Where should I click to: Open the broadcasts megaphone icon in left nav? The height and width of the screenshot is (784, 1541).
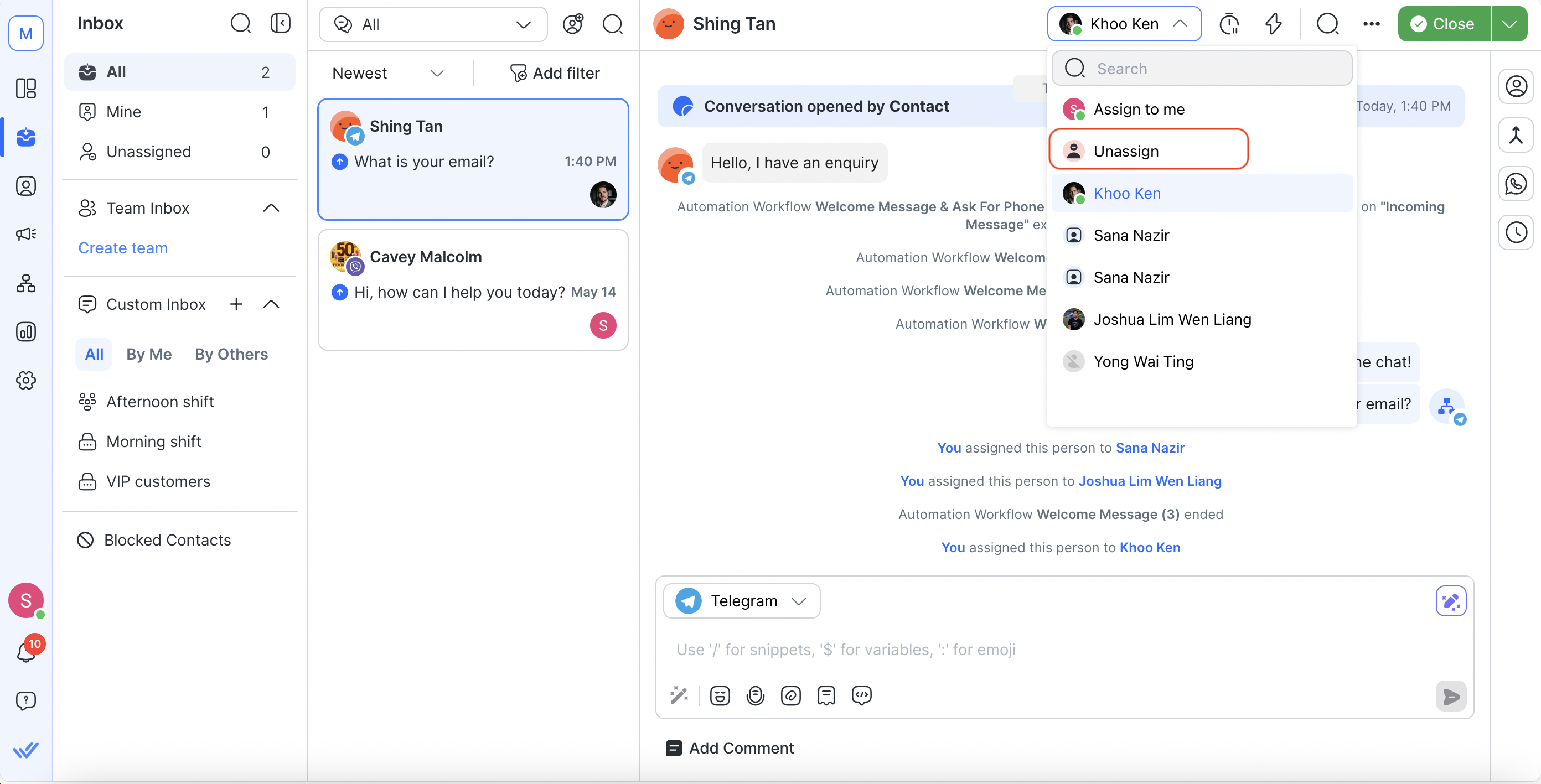25,234
